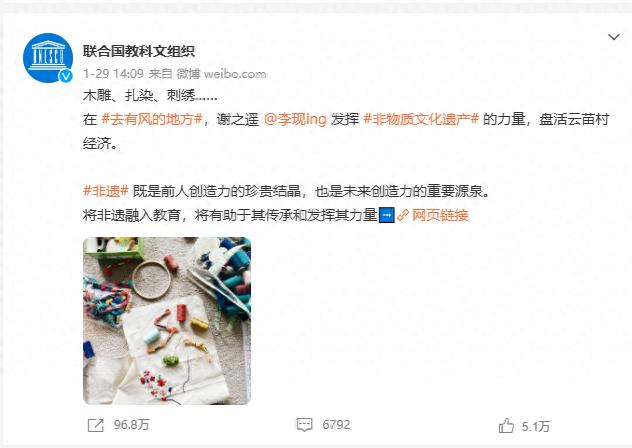Open hashtag #非物质文化遗产#

(x=421, y=119)
